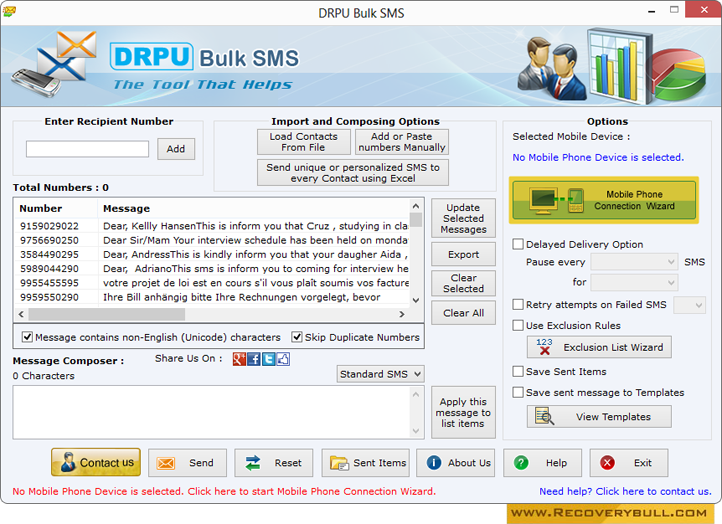Click Apply this message to list items
The width and height of the screenshot is (722, 524).
click(463, 412)
